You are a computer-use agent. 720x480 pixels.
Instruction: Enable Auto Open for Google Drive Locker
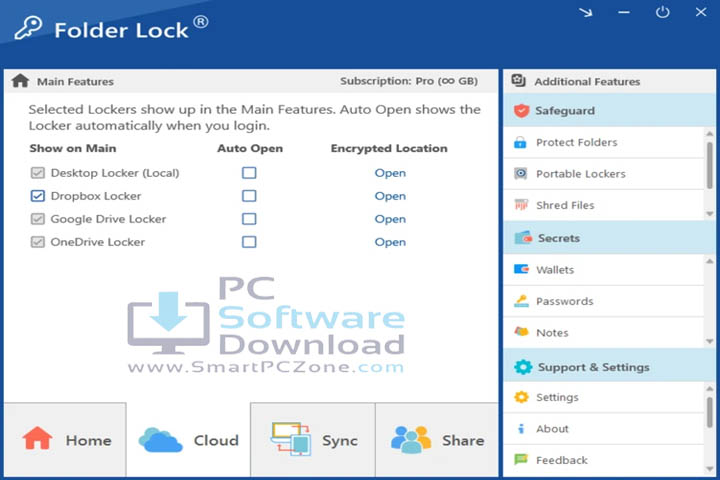[249, 219]
